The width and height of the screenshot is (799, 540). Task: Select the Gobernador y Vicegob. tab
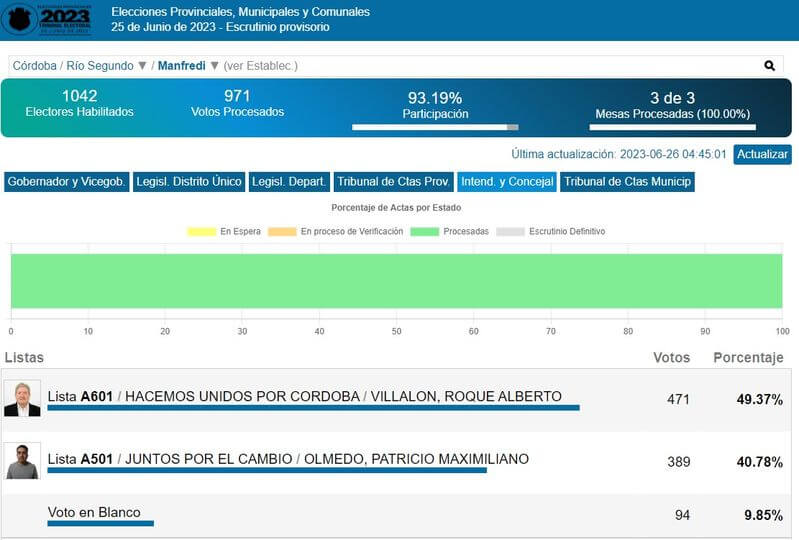pyautogui.click(x=66, y=182)
